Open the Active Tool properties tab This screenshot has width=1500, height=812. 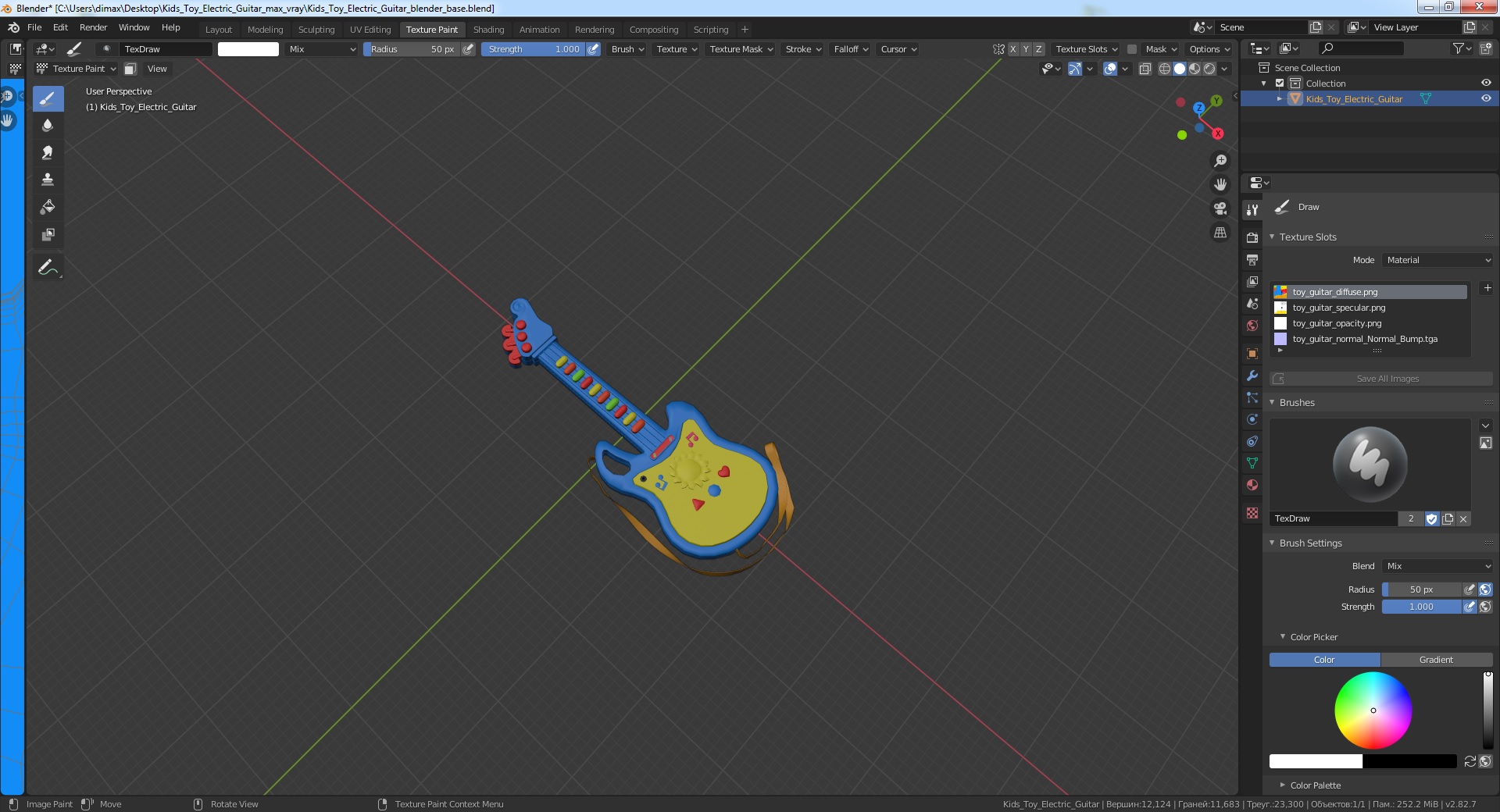pos(1252,209)
